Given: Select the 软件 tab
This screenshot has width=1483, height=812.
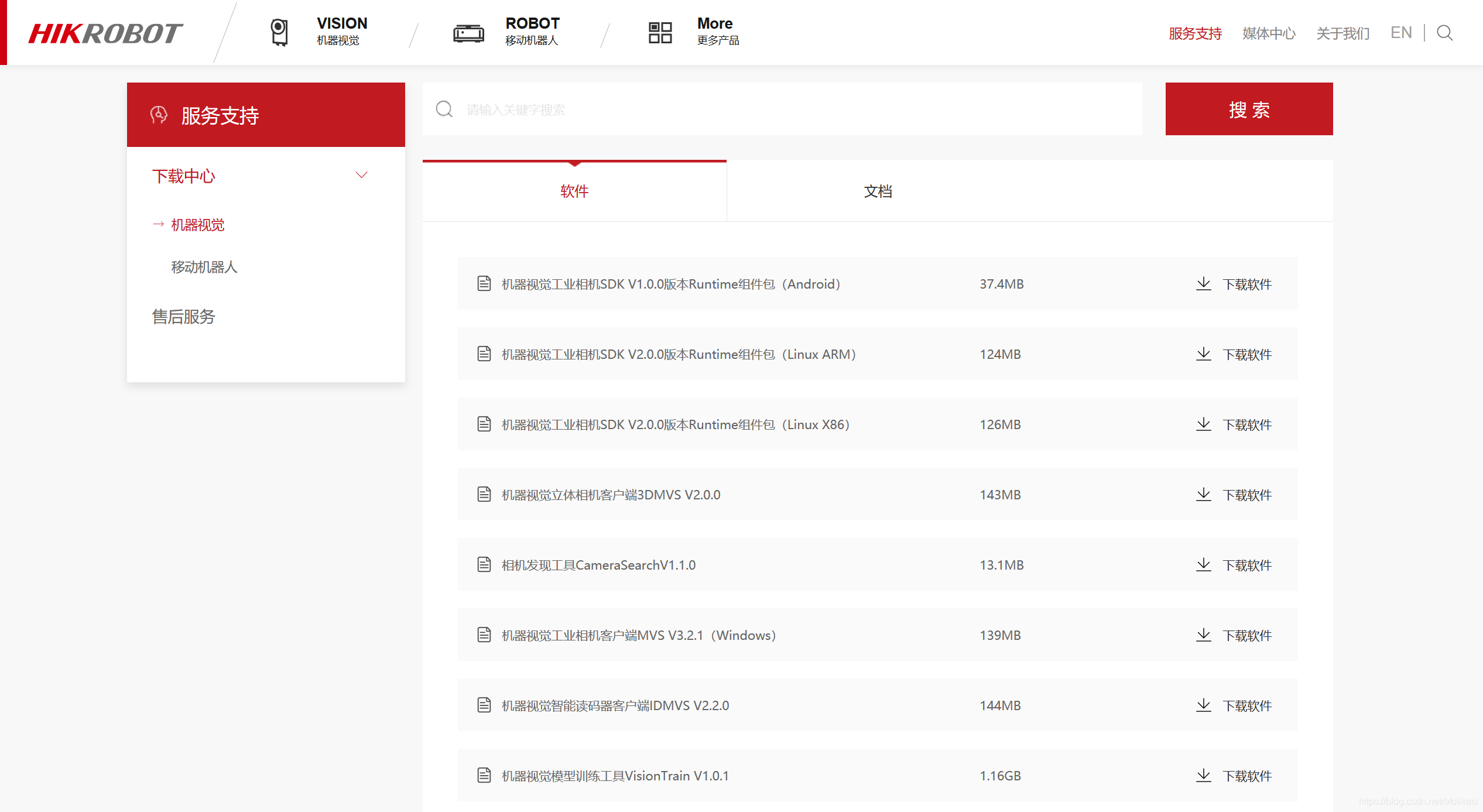Looking at the screenshot, I should (x=574, y=191).
